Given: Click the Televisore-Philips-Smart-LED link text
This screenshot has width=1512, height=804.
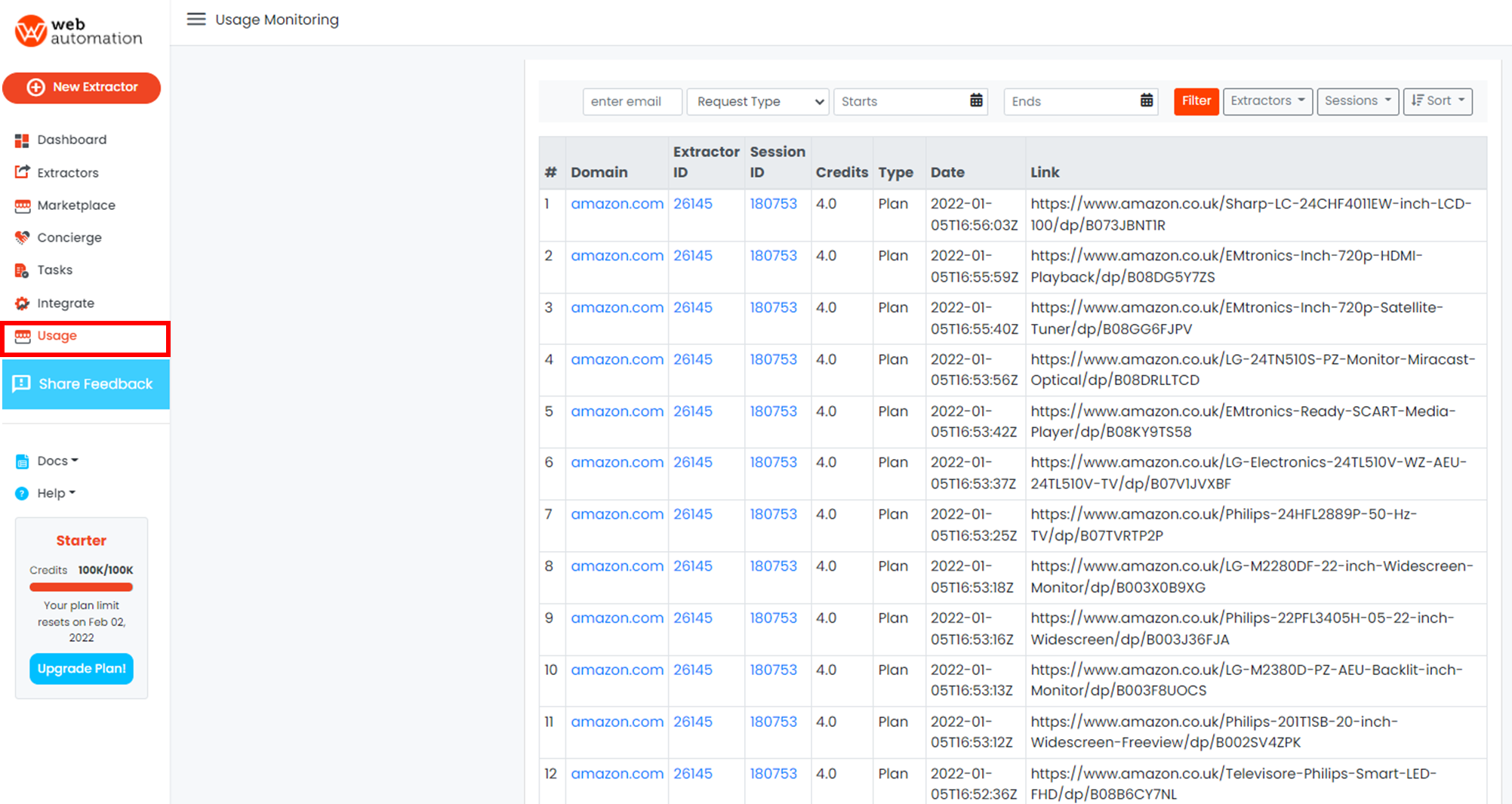Looking at the screenshot, I should tap(1233, 784).
